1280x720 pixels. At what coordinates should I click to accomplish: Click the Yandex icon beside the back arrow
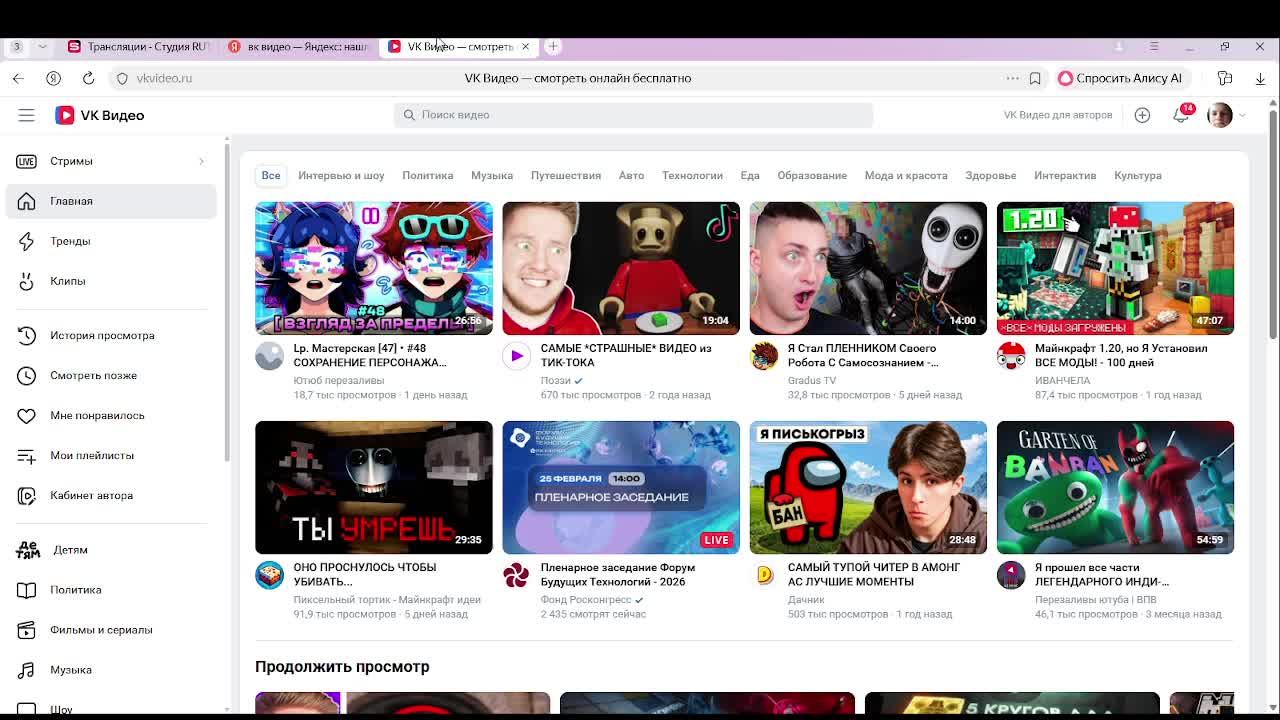coord(53,78)
